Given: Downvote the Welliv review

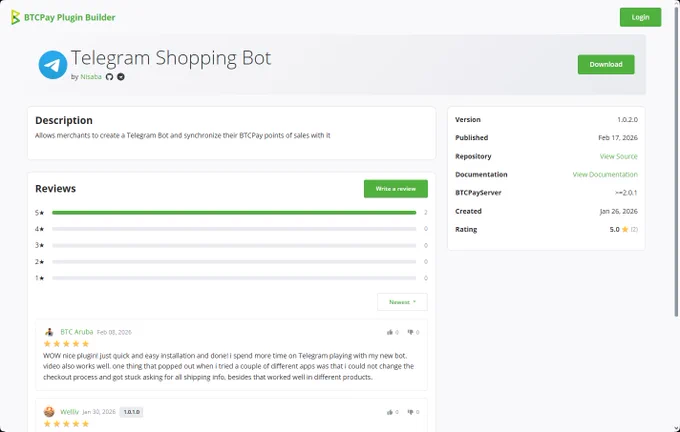Looking at the screenshot, I should click(x=413, y=412).
